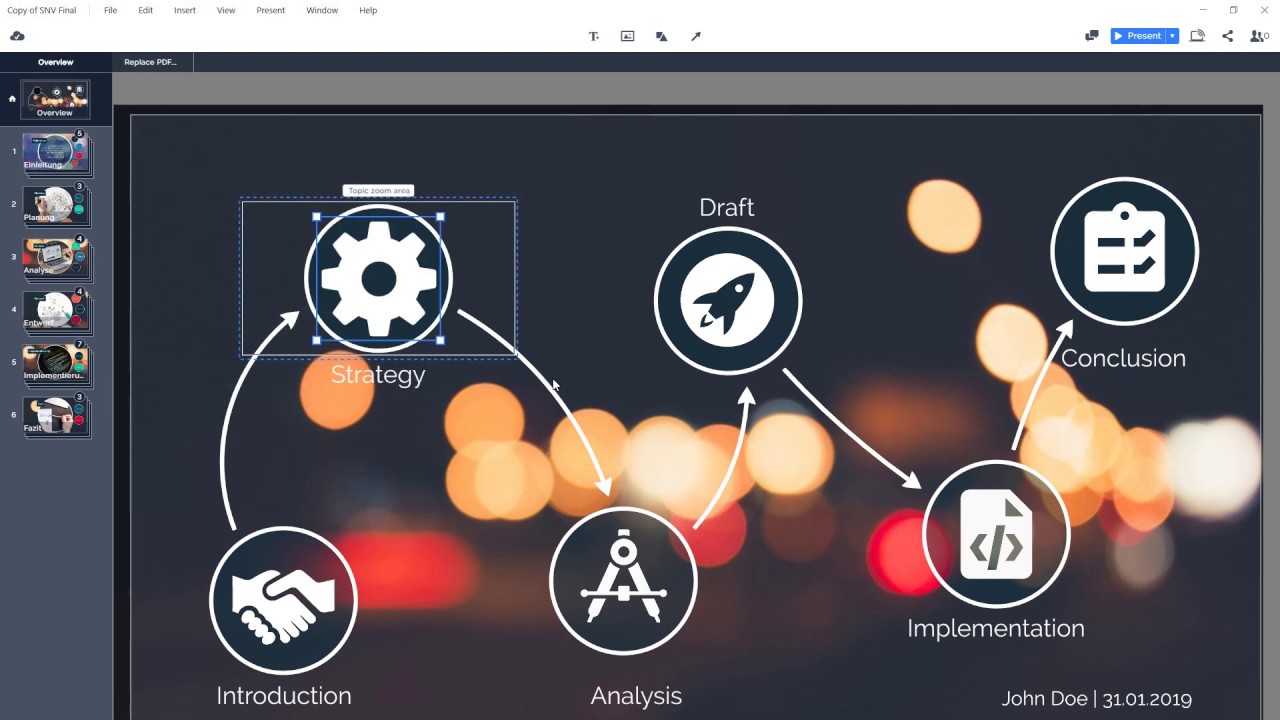The width and height of the screenshot is (1280, 720).
Task: Share the presentation
Action: point(1228,36)
